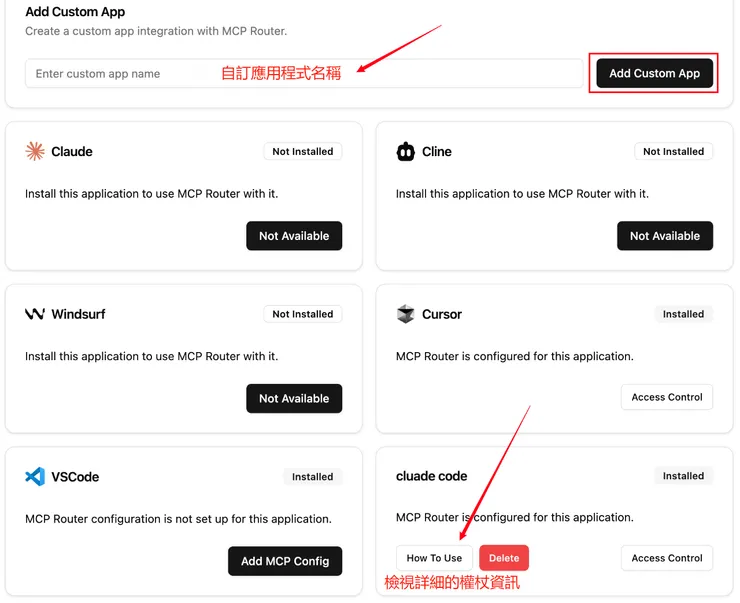The image size is (740, 603).
Task: Click Claude's Not Installed status badge
Action: pyautogui.click(x=303, y=152)
